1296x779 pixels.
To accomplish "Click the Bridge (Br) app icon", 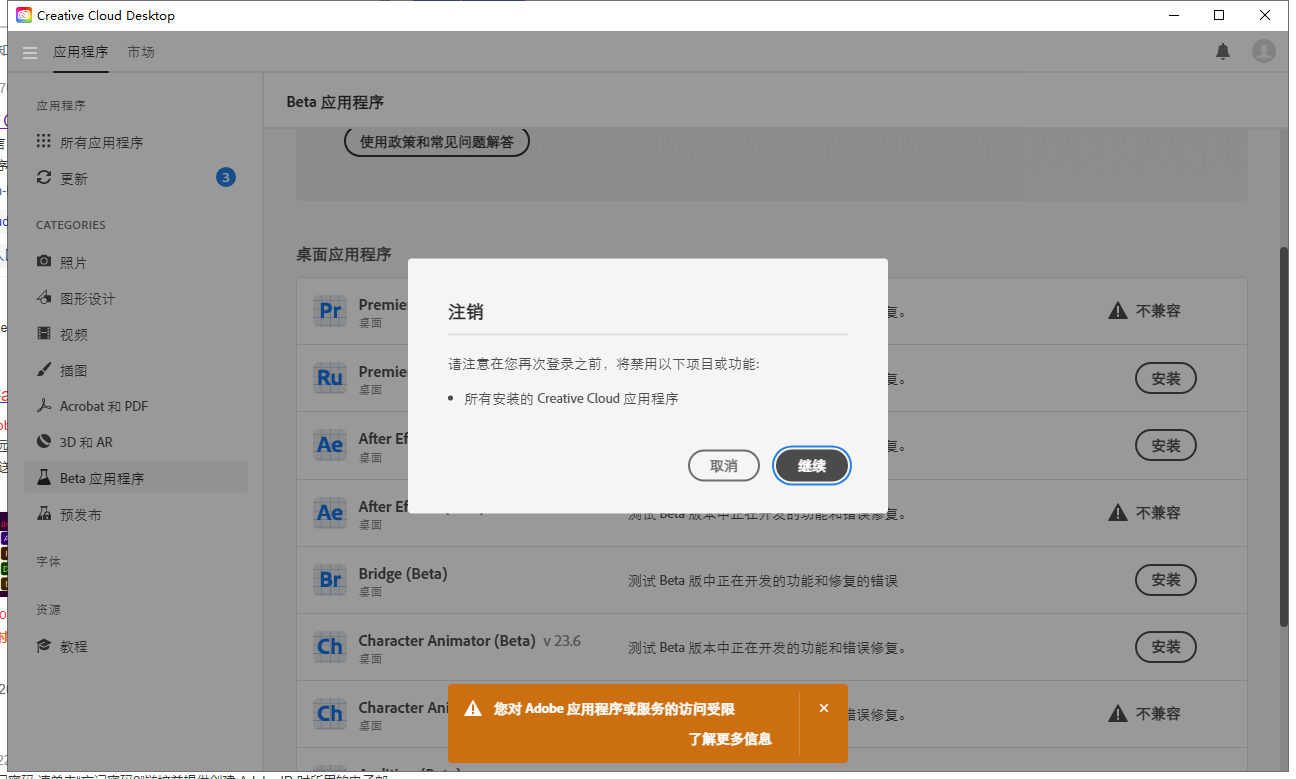I will (330, 579).
